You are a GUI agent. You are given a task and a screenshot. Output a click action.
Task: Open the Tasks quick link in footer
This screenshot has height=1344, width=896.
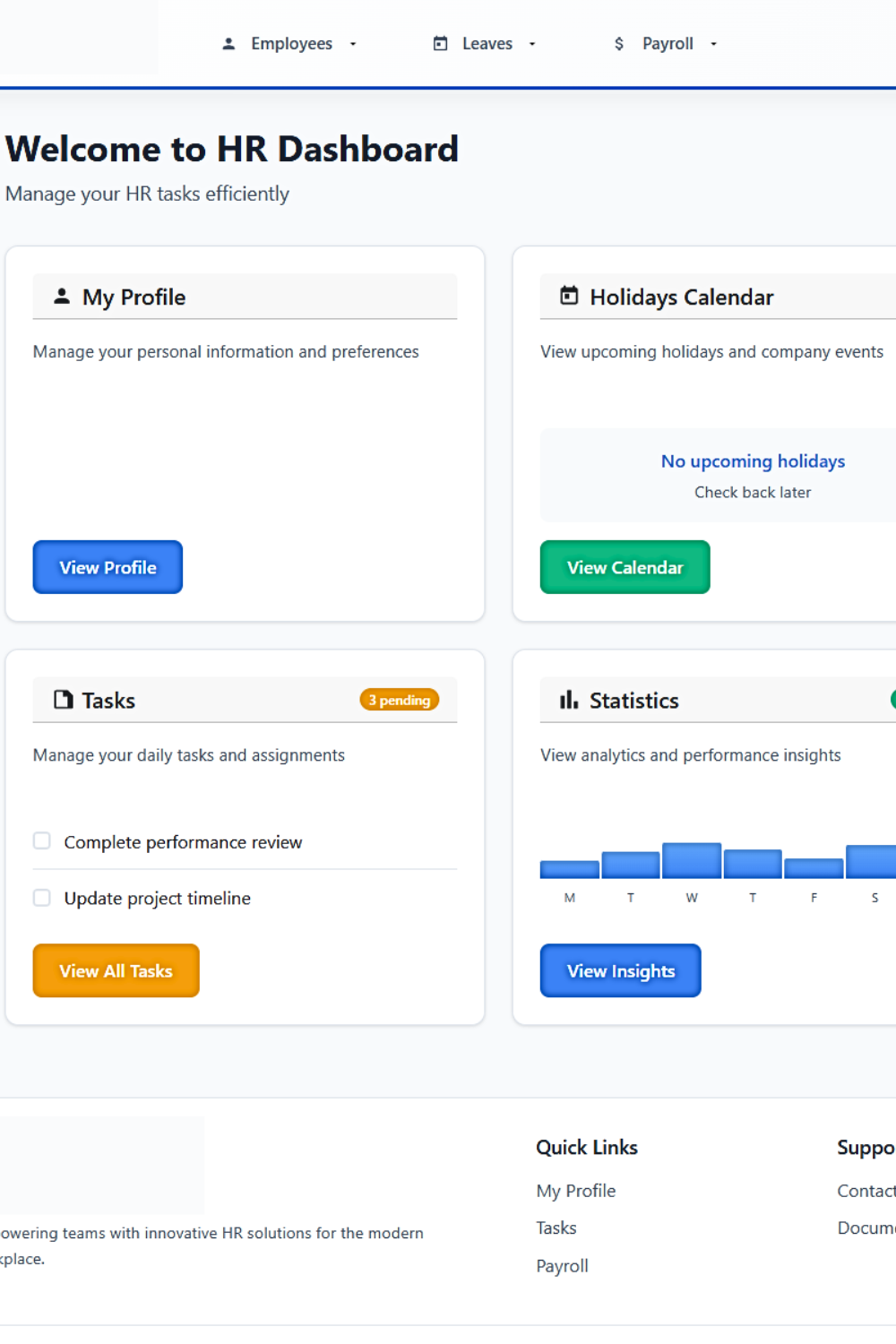click(556, 1228)
